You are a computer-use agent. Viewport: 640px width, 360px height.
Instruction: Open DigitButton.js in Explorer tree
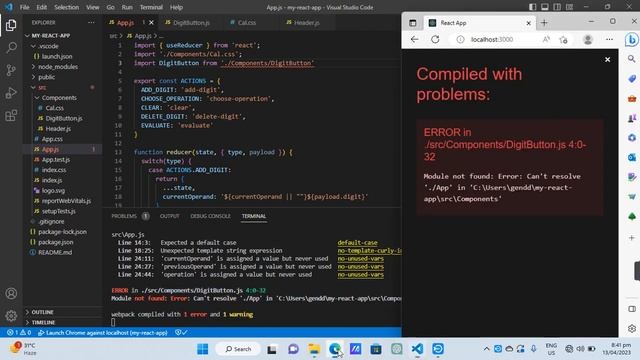click(64, 118)
